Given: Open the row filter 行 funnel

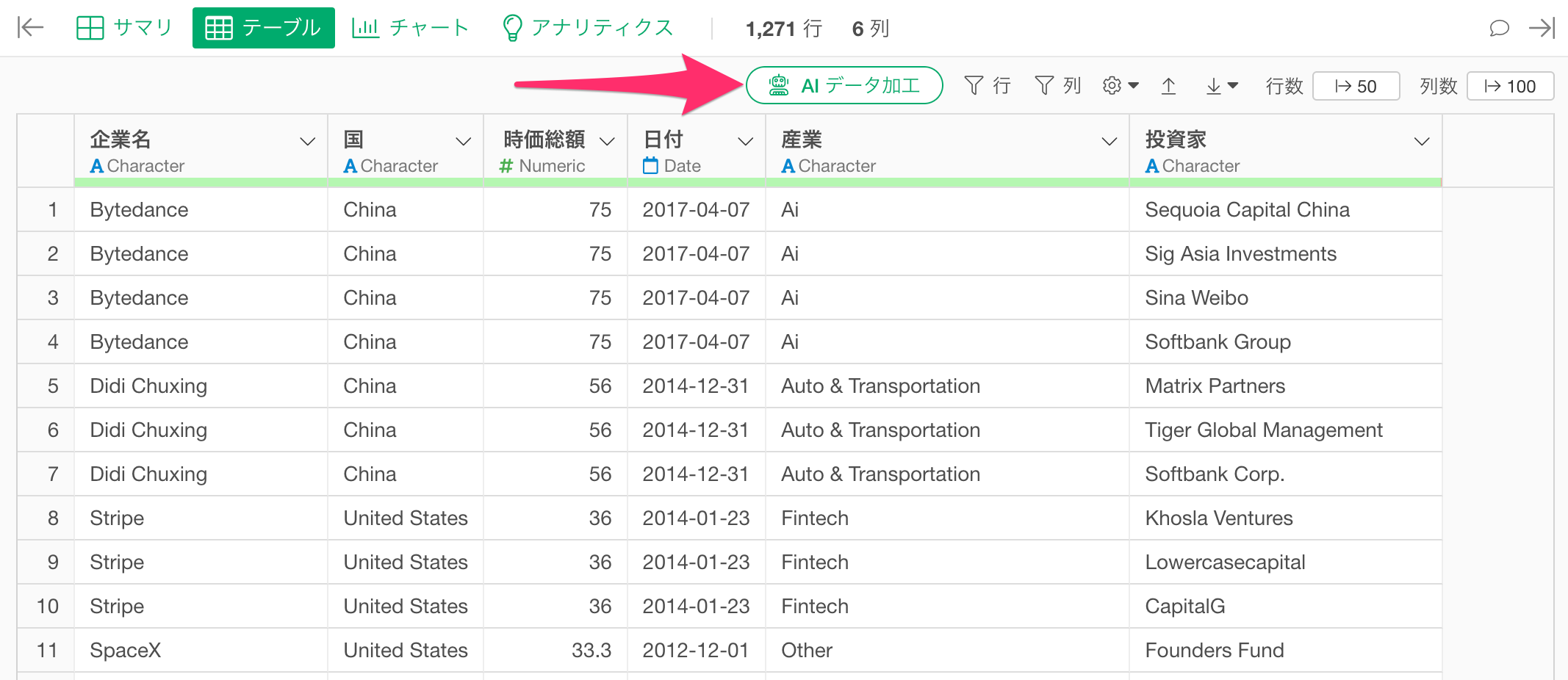Looking at the screenshot, I should click(x=987, y=86).
